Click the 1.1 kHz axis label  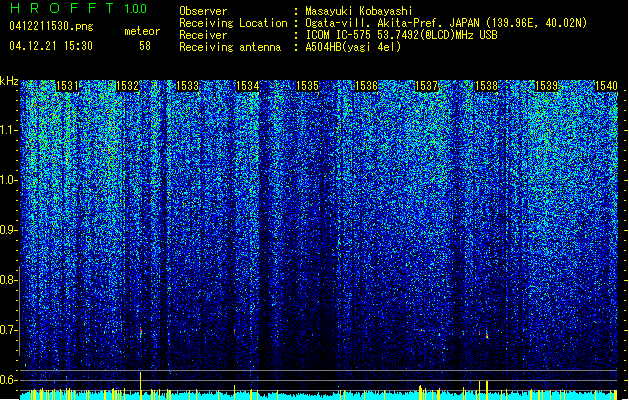tap(7, 130)
